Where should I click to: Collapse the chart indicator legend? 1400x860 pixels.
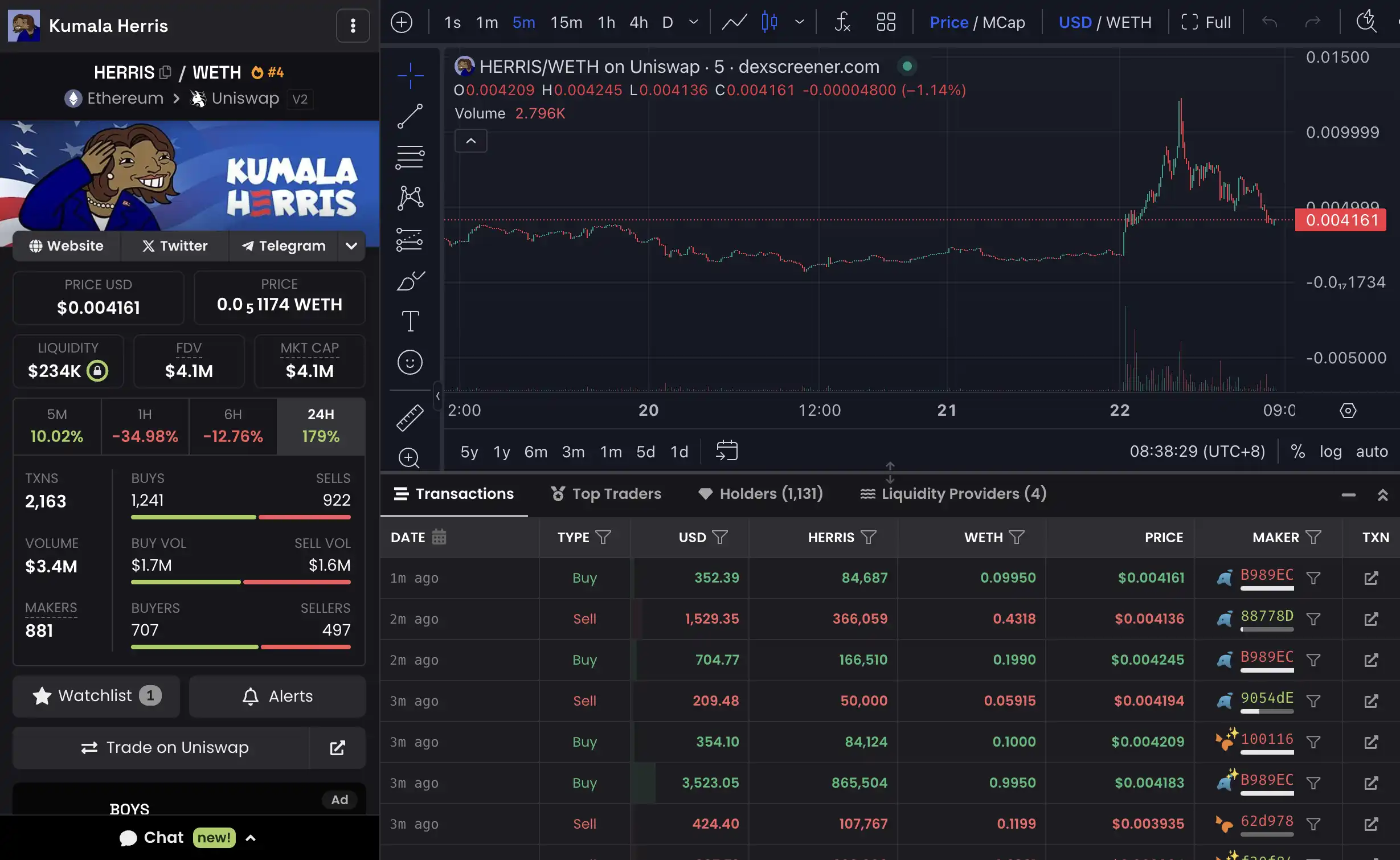[x=470, y=141]
